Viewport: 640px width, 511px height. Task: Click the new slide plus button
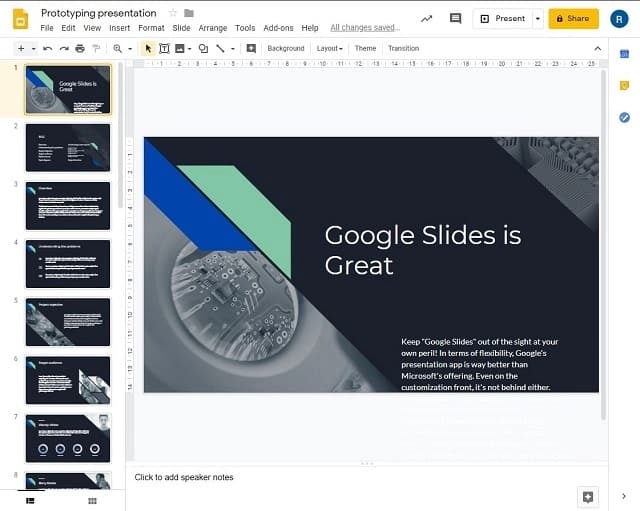21,49
